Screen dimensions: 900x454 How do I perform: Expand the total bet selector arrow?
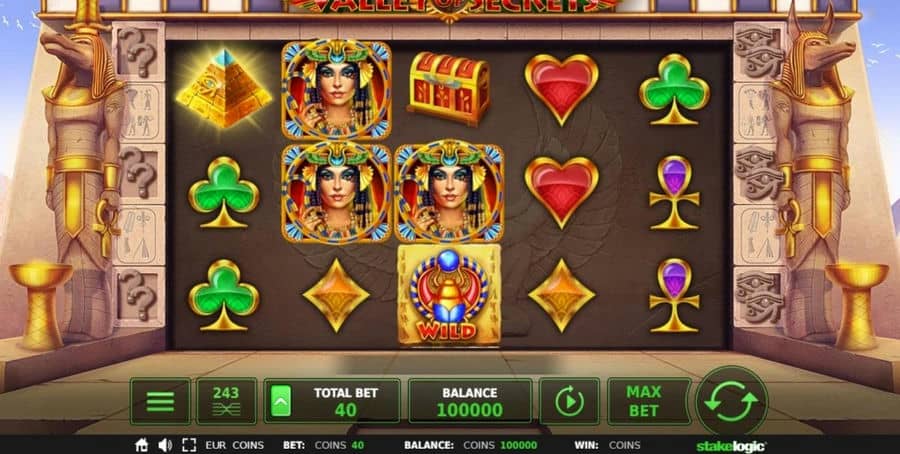(281, 401)
